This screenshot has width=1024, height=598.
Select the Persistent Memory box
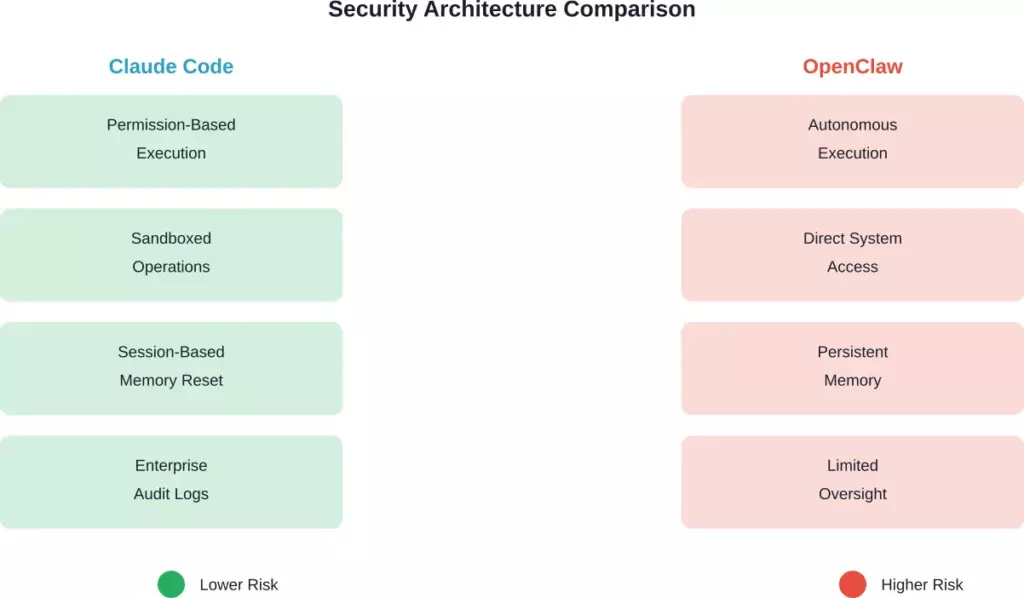coord(852,368)
